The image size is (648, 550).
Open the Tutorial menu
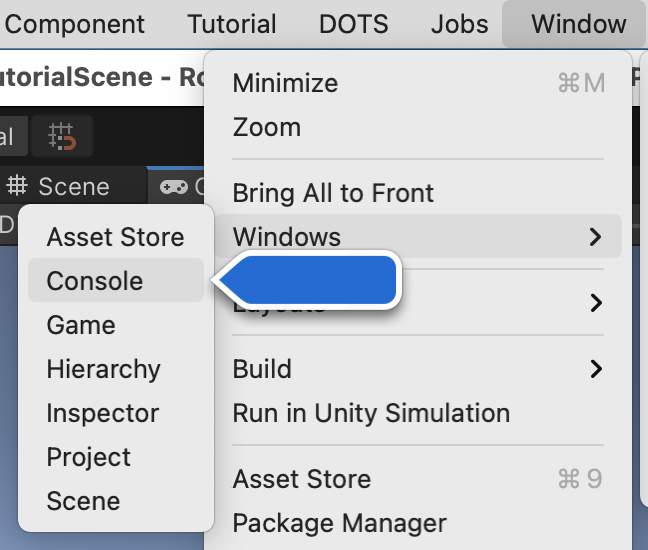pos(232,24)
